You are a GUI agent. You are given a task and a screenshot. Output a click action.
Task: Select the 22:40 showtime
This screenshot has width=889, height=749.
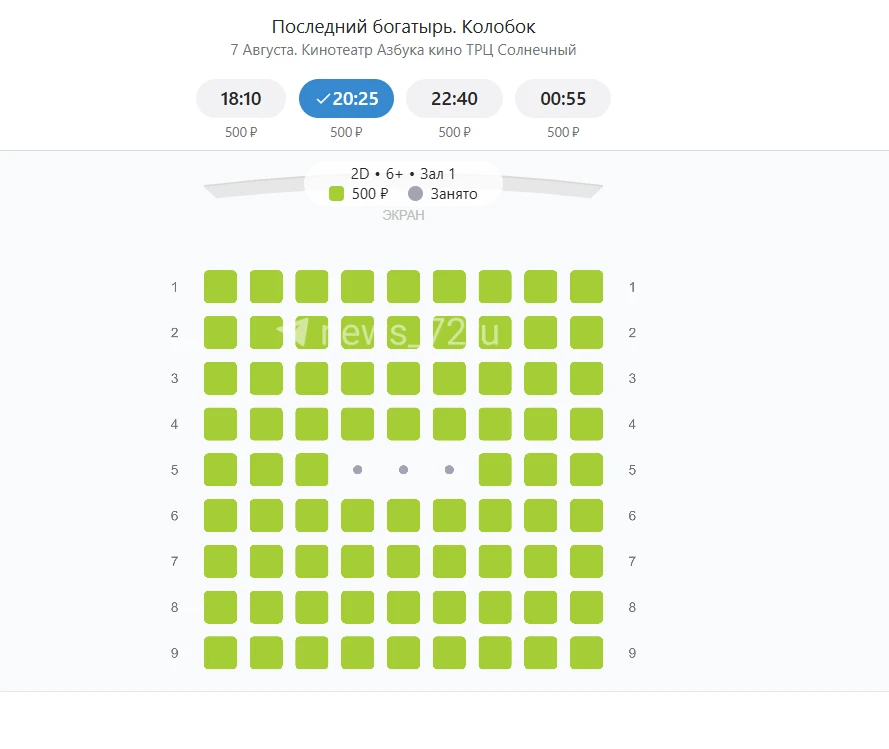coord(454,99)
